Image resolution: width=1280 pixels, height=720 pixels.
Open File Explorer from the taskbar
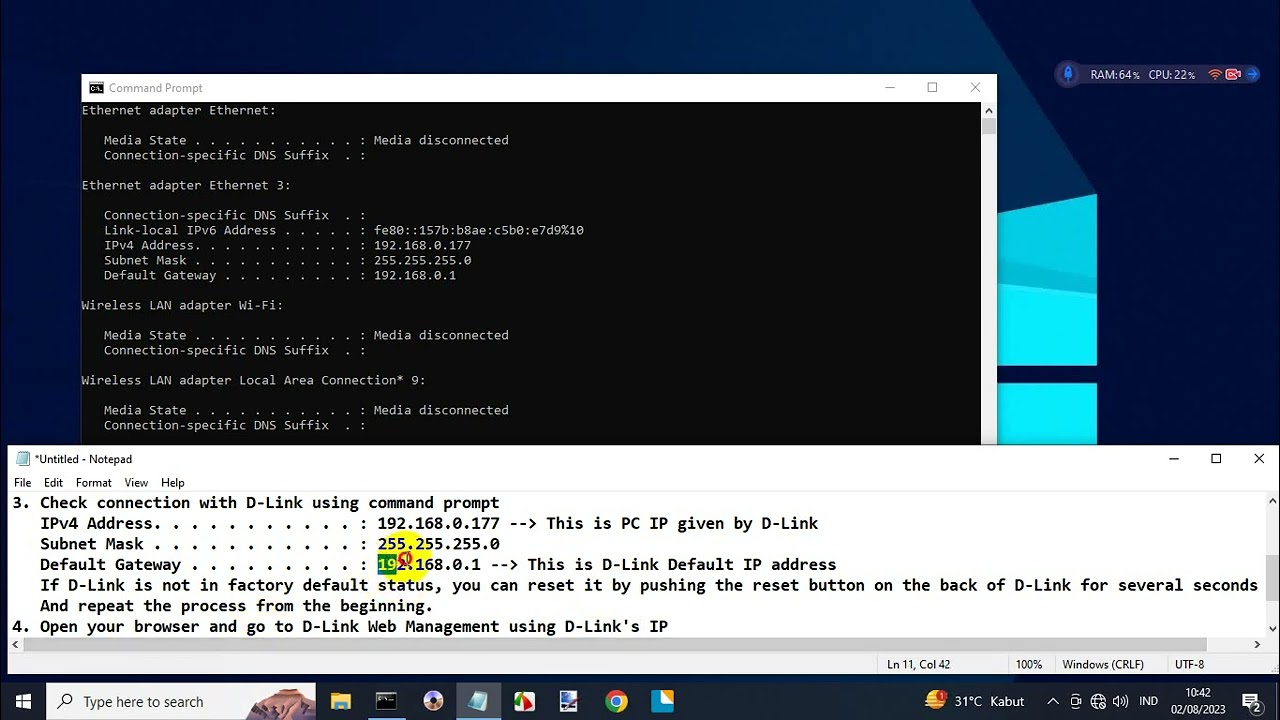click(341, 701)
